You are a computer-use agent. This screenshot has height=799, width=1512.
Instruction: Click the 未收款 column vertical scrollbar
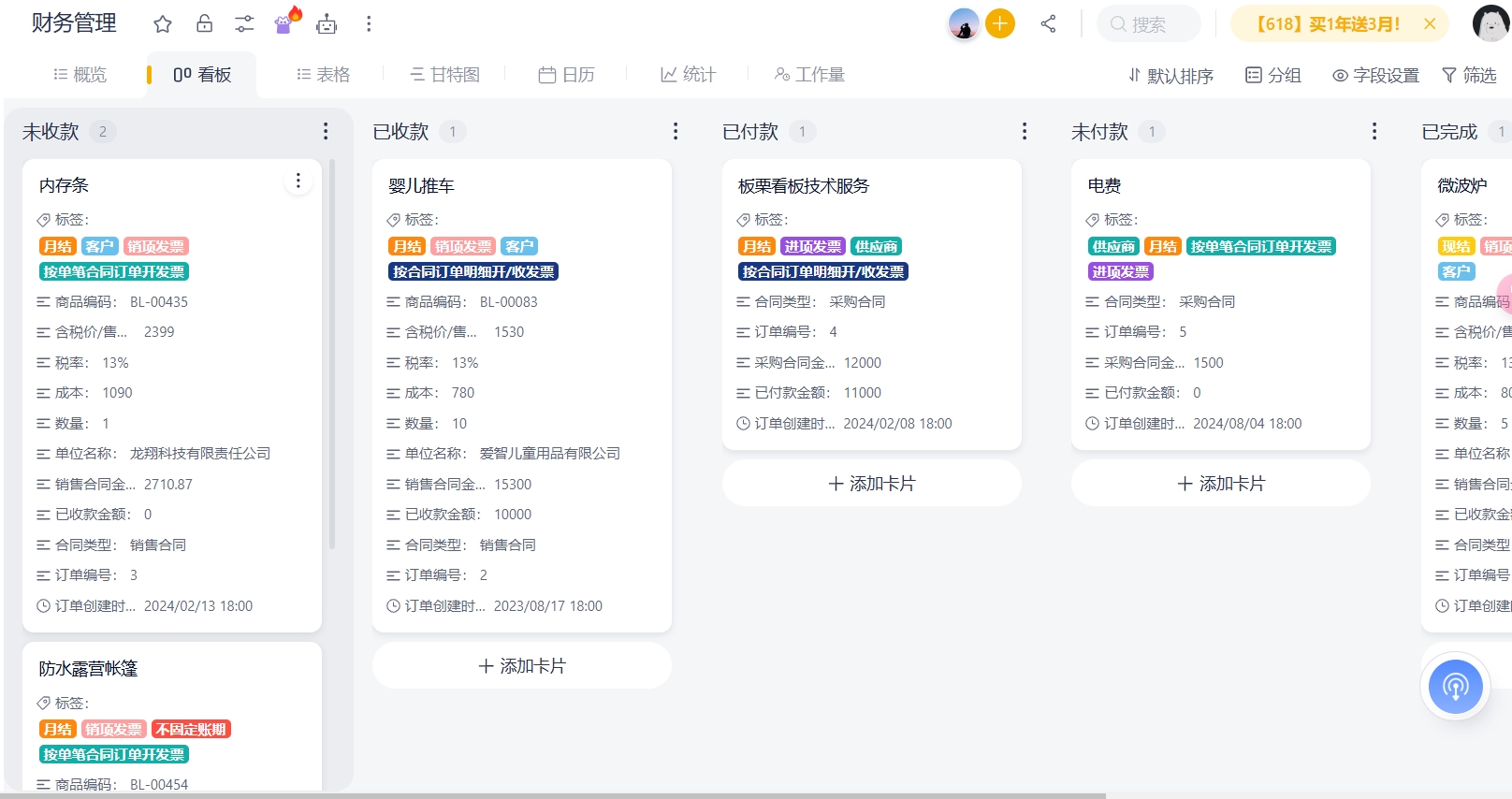click(332, 356)
